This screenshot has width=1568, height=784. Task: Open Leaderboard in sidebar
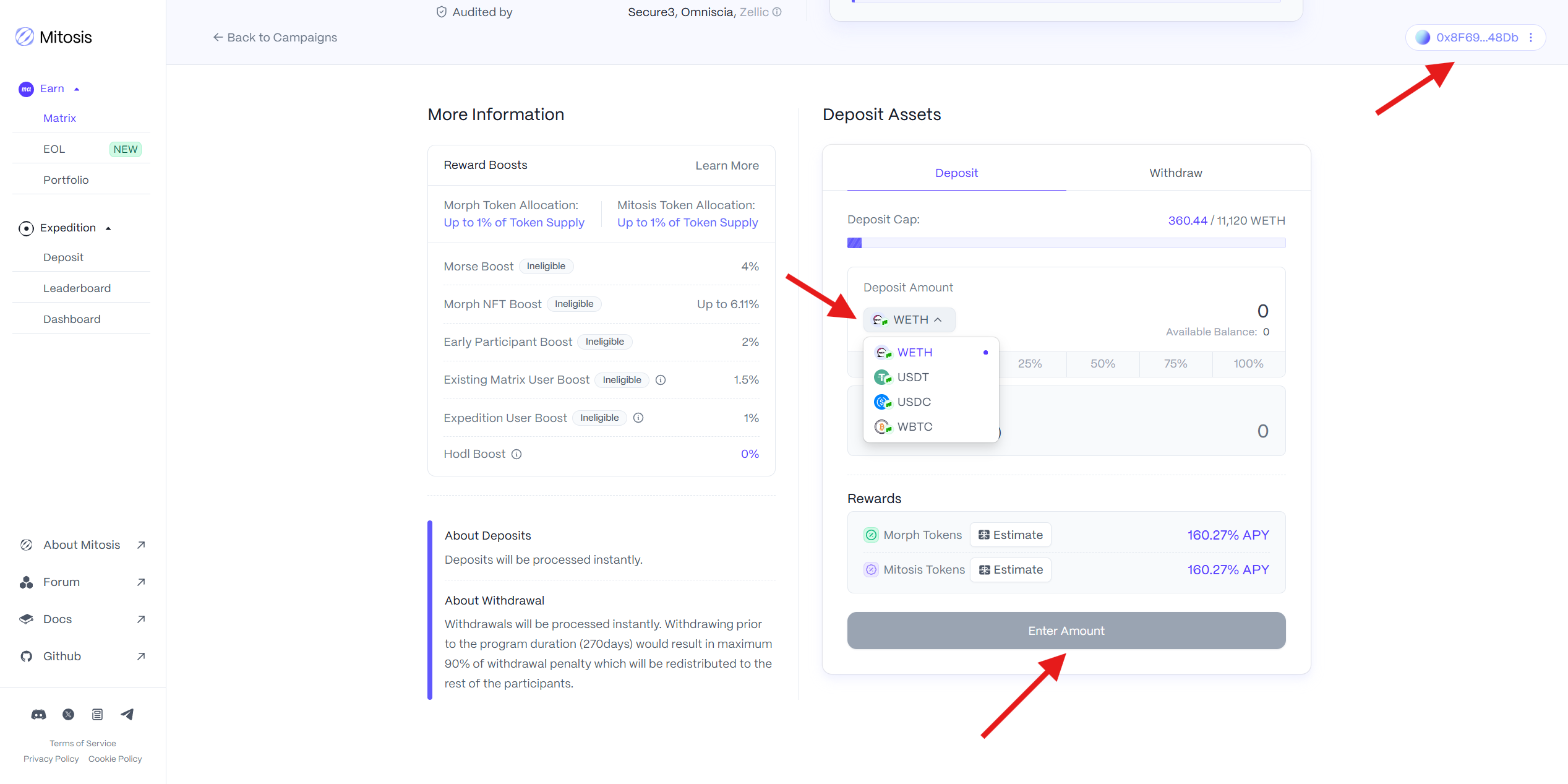point(77,288)
